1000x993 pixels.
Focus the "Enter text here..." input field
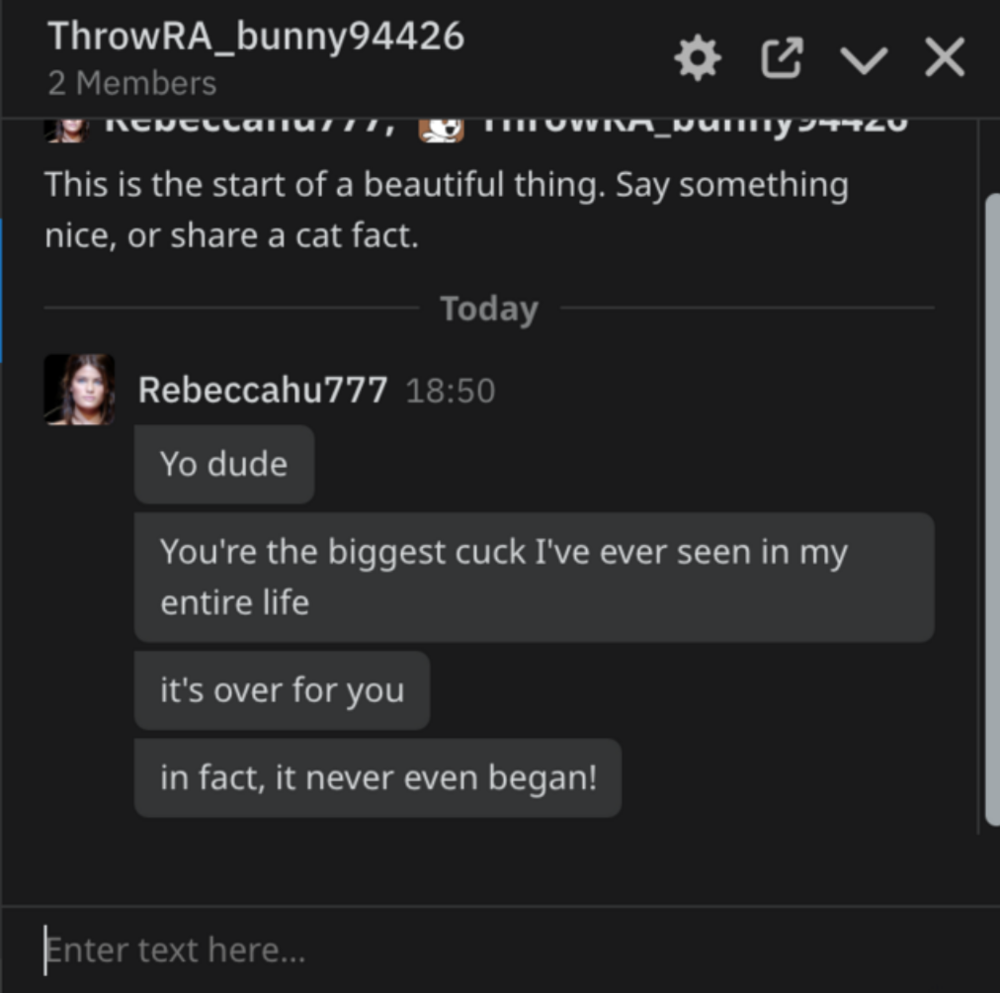(500, 950)
